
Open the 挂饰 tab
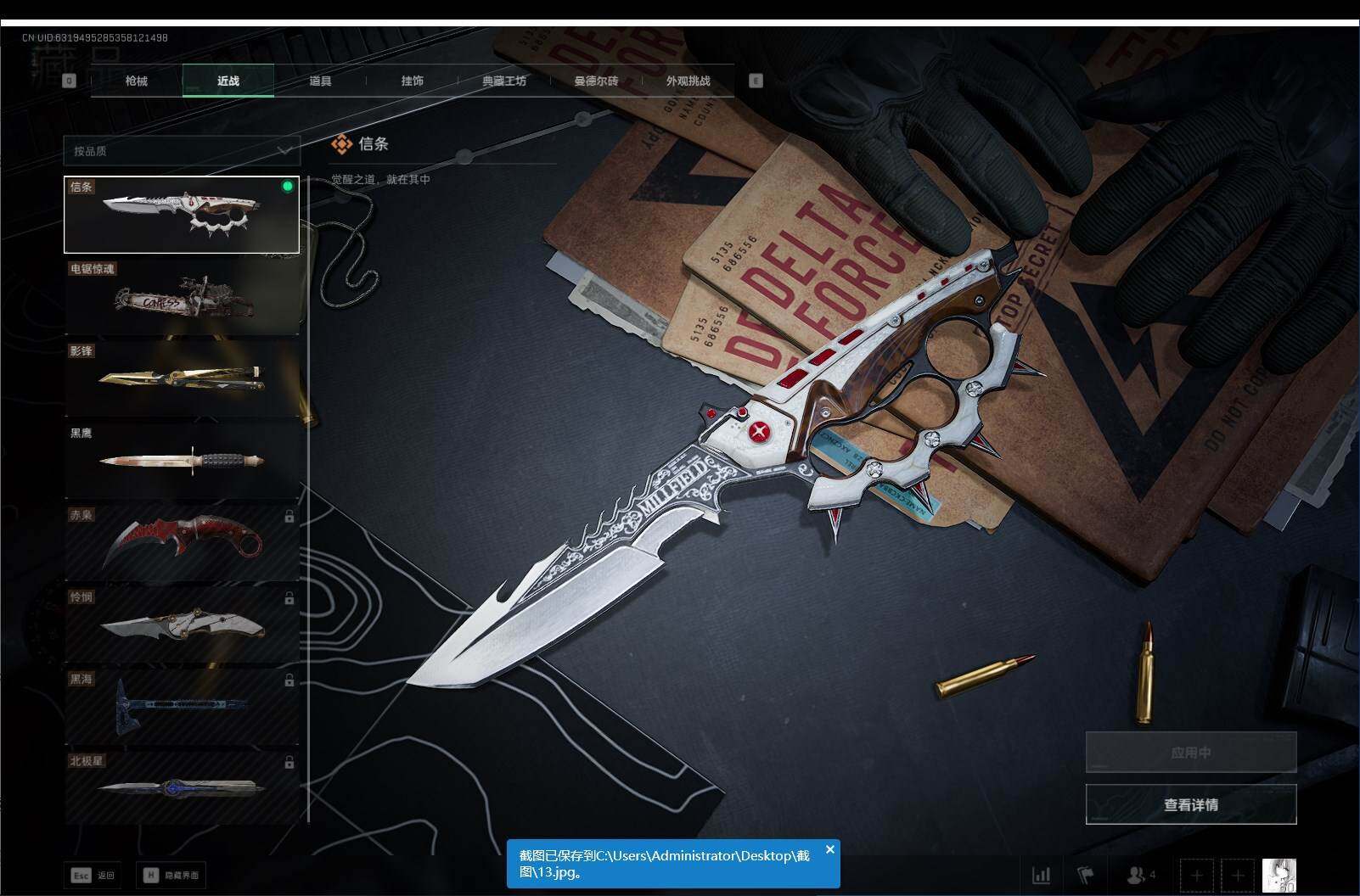pos(413,81)
